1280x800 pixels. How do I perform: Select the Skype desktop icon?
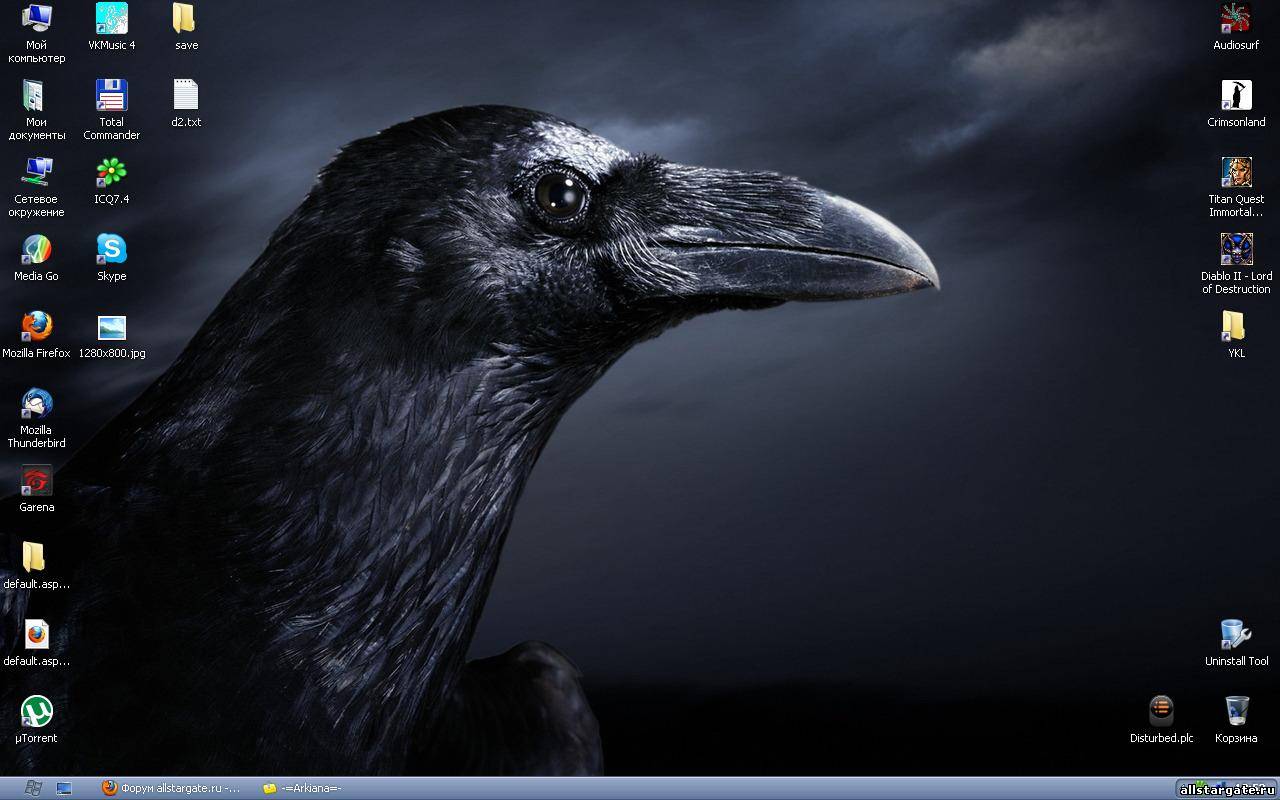pyautogui.click(x=111, y=250)
